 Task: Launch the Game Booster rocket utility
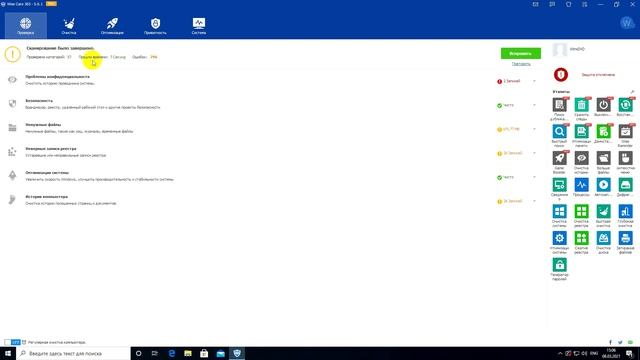[560, 158]
